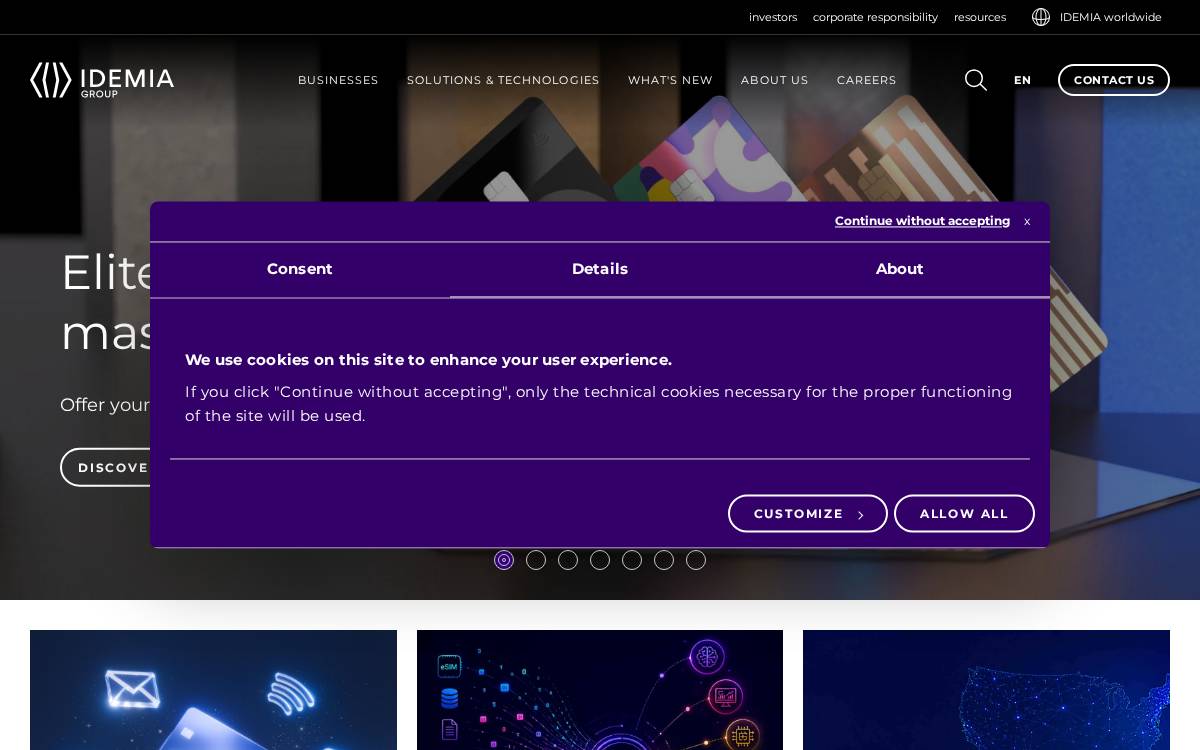Open the search magnifier icon
Viewport: 1200px width, 750px height.
[x=976, y=80]
